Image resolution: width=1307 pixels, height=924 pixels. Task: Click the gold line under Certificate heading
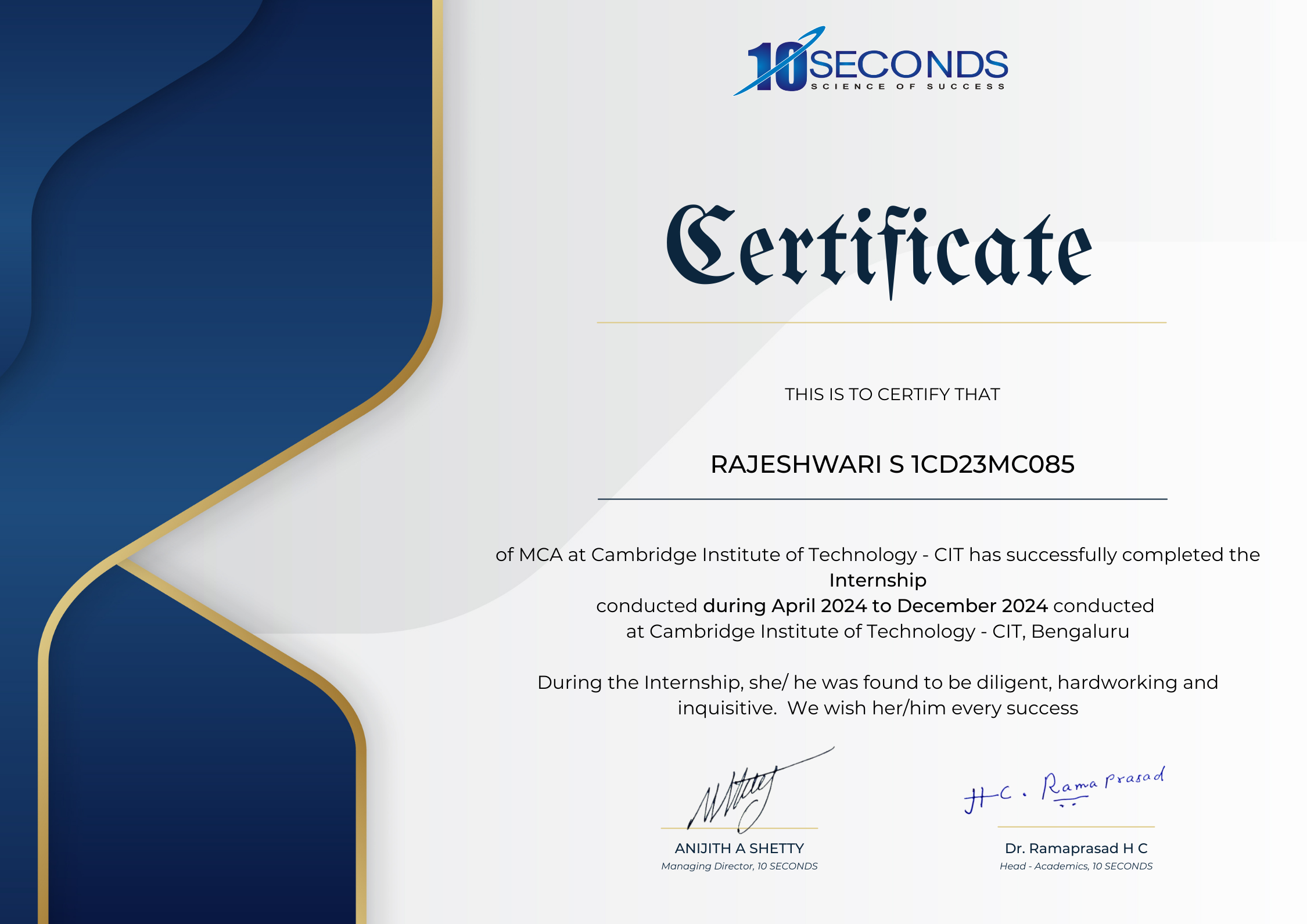(x=881, y=322)
